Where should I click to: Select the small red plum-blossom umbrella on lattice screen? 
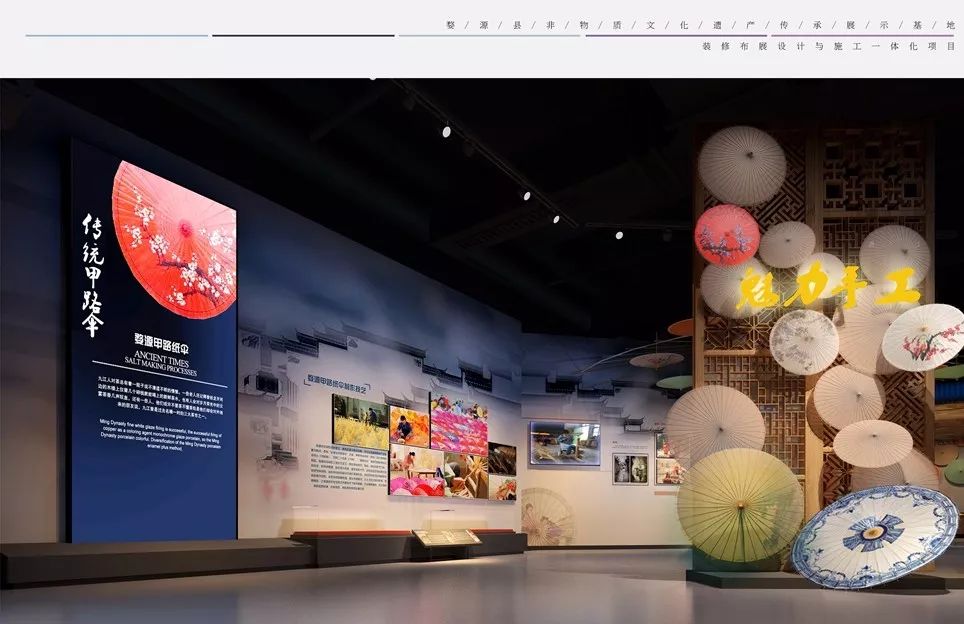727,235
